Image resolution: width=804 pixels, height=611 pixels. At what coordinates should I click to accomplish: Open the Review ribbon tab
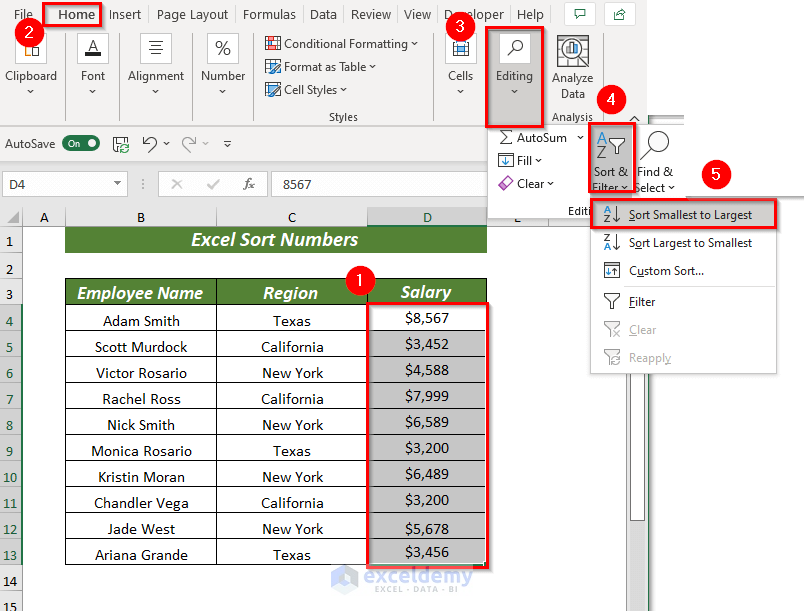371,14
